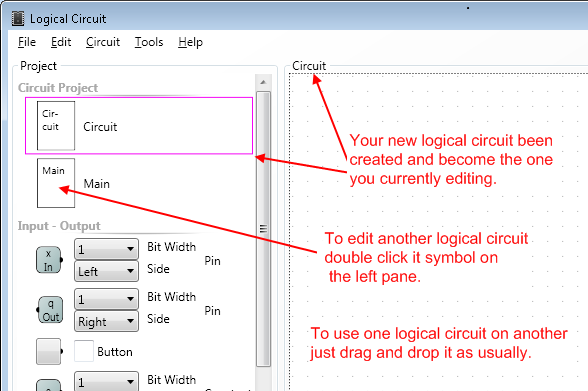Viewport: 588px width, 391px height.
Task: Click the white square next to Button label
Action: click(84, 351)
